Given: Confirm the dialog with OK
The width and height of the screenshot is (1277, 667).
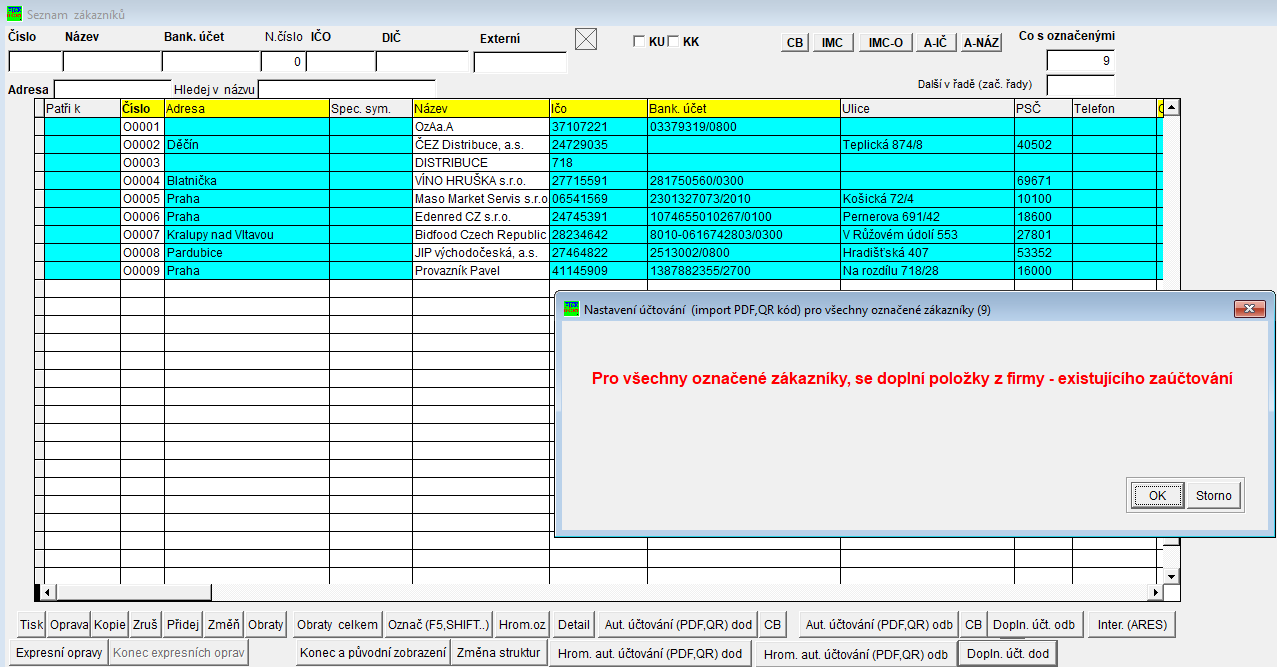Looking at the screenshot, I should pos(1157,495).
